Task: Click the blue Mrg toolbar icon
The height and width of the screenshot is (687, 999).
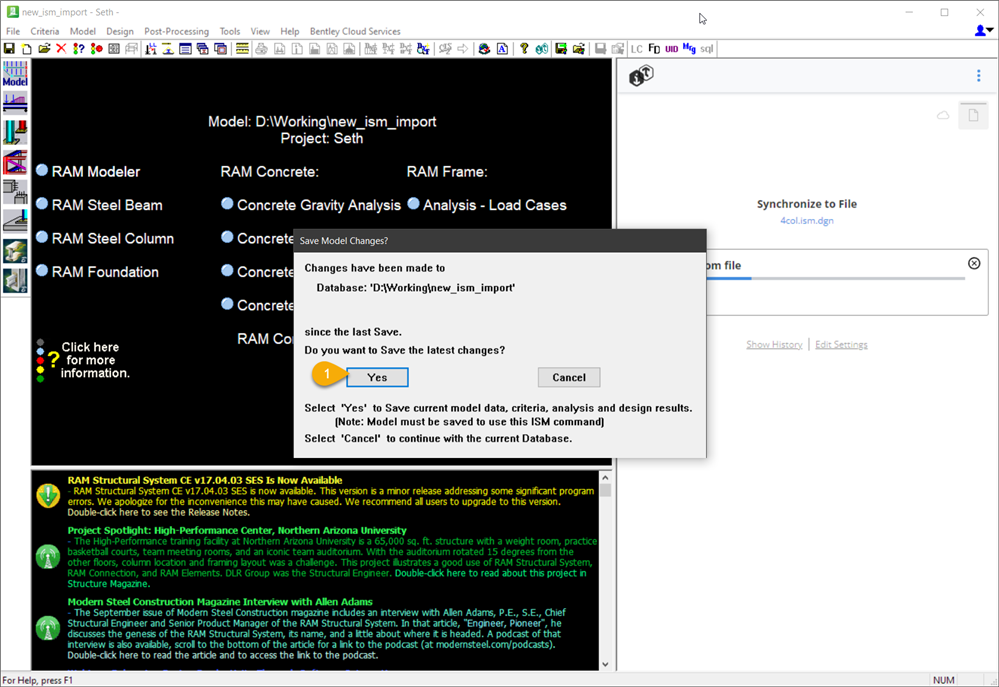Action: point(689,48)
